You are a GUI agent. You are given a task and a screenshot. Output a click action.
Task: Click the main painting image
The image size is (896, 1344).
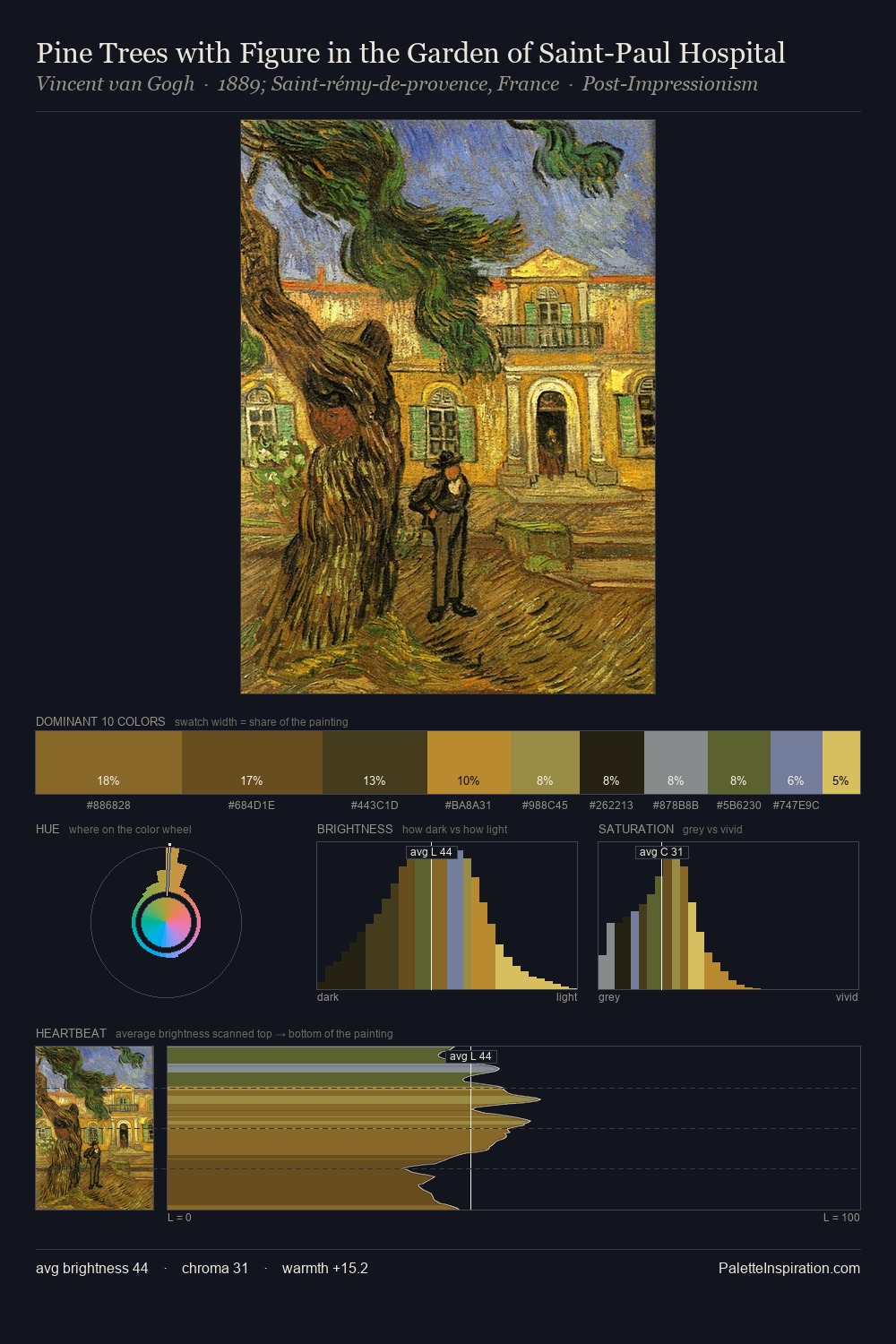pyautogui.click(x=448, y=407)
